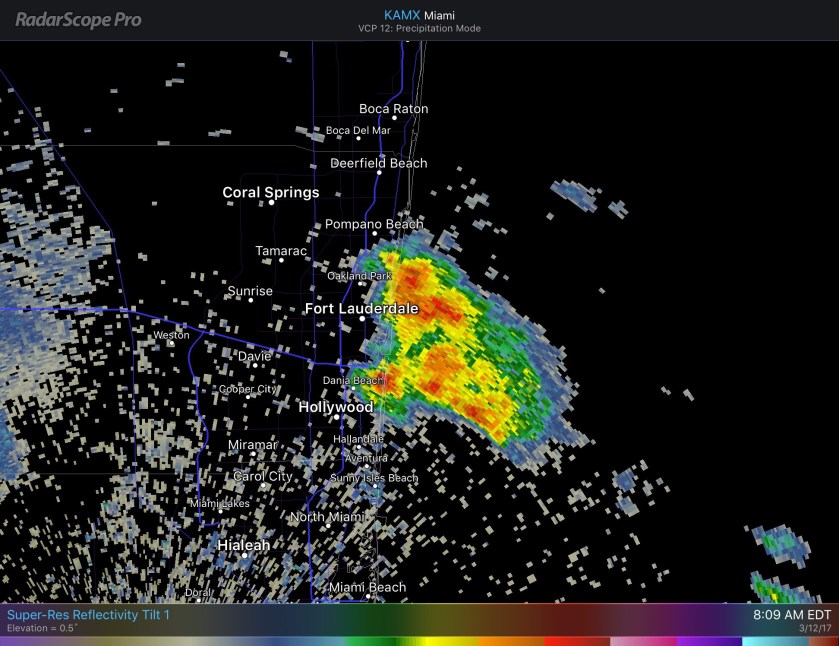The image size is (839, 646).
Task: Click the RadarScope Pro logo
Action: point(78,19)
